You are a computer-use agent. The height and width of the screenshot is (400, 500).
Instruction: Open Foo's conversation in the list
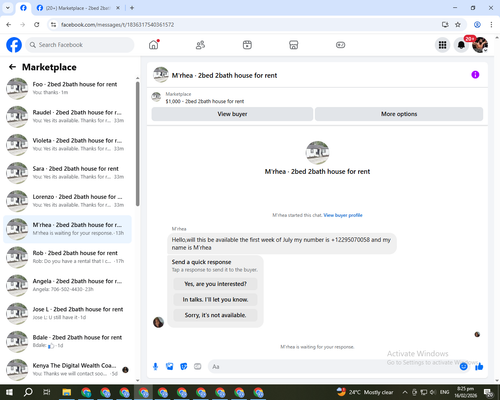(x=68, y=88)
